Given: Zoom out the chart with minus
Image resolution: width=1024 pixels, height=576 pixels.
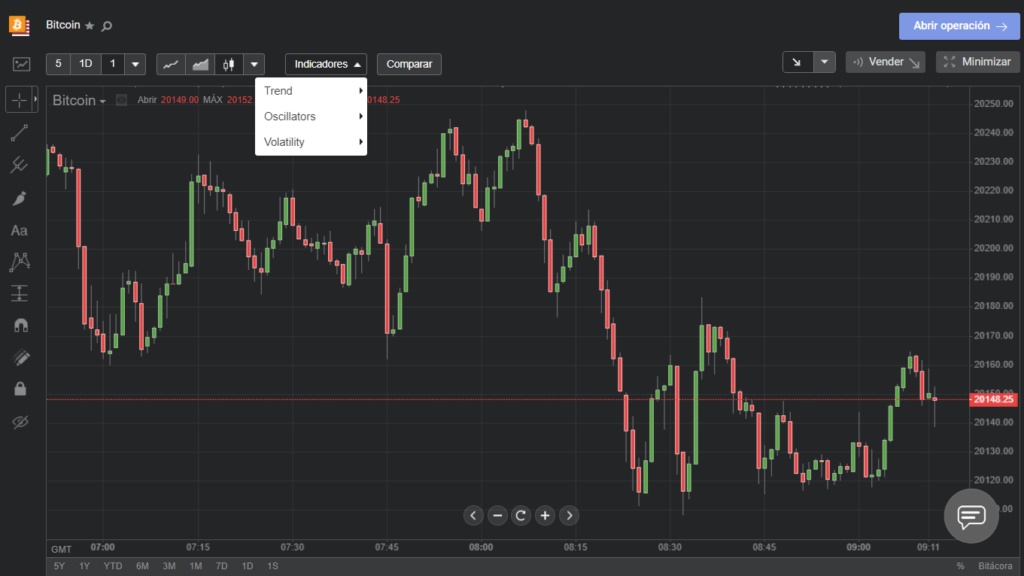Looking at the screenshot, I should click(498, 515).
